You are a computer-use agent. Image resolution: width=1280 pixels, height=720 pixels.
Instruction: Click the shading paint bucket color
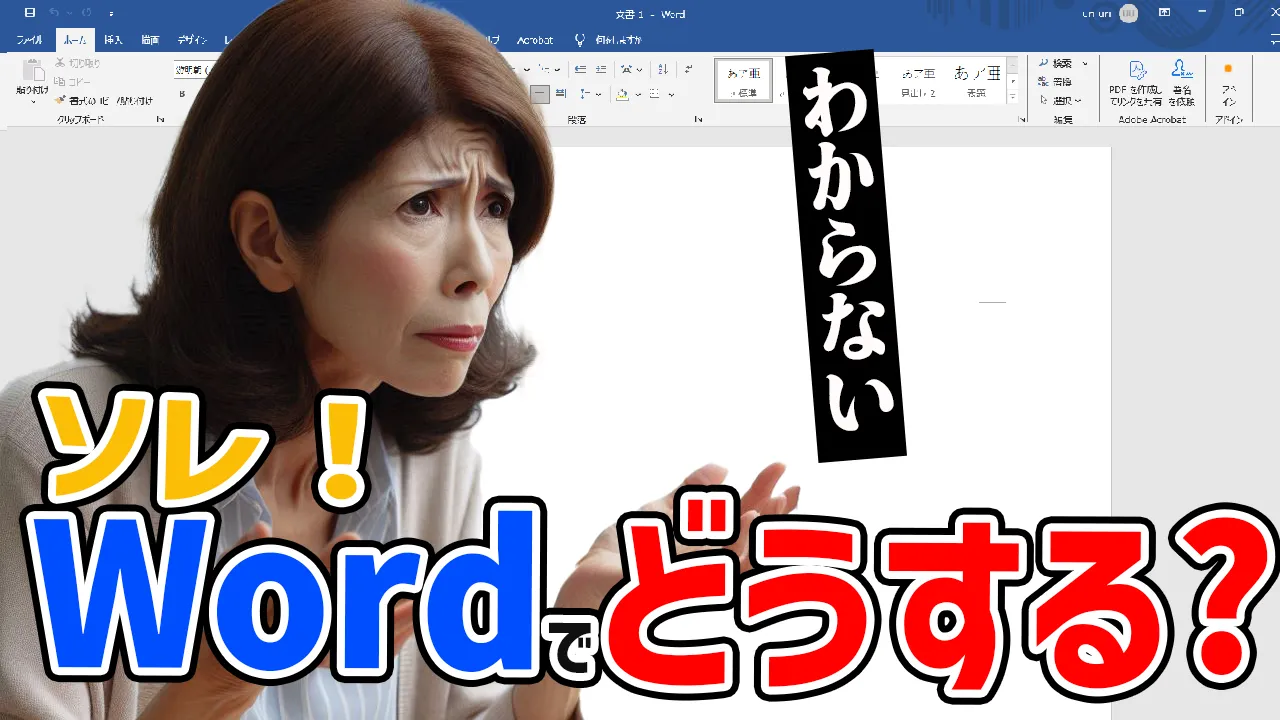pos(622,94)
